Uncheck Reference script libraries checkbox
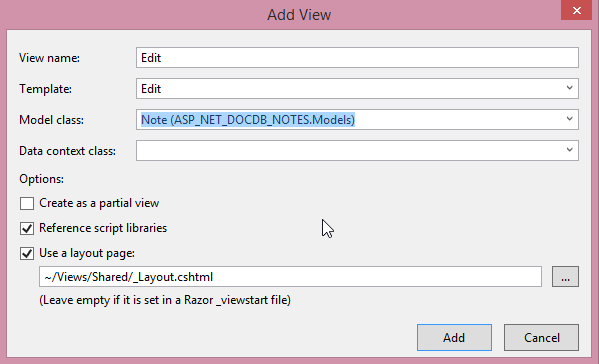The image size is (599, 364). 27,228
